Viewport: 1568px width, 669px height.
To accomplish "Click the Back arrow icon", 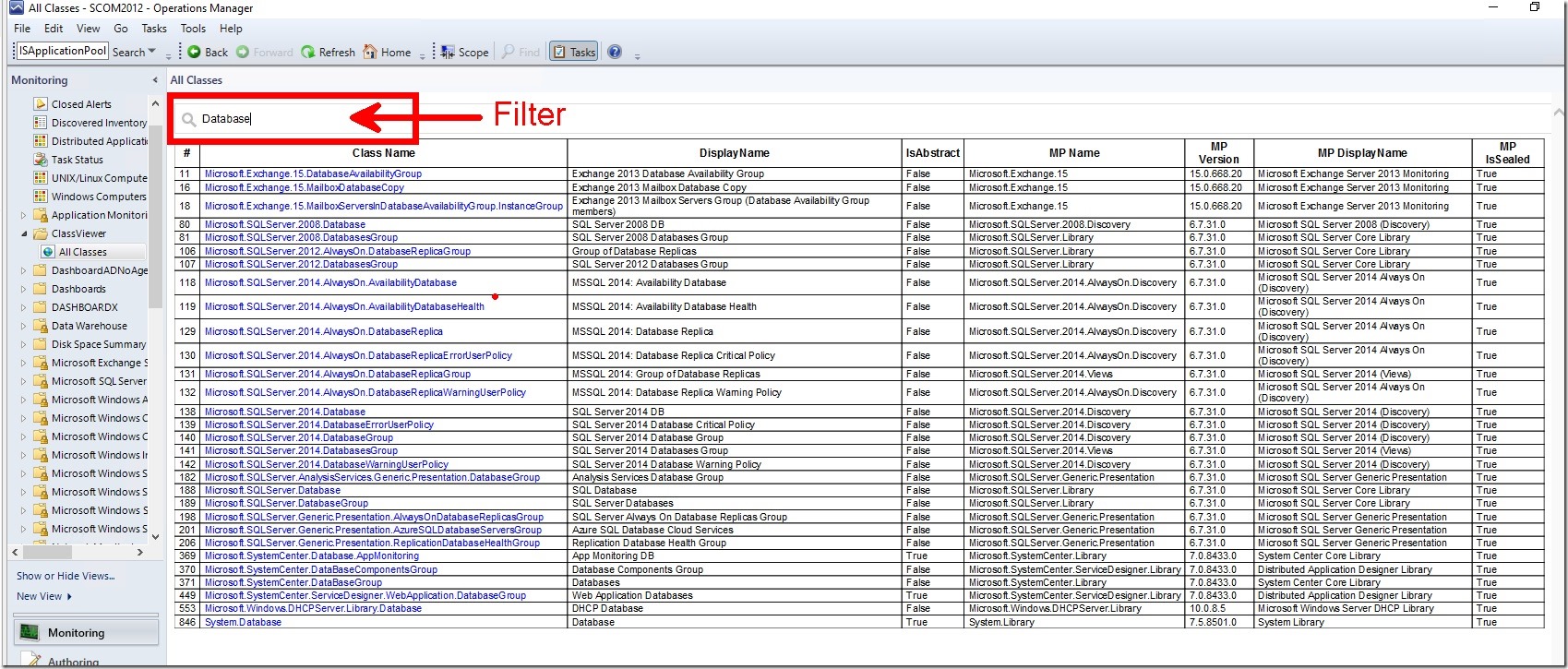I will coord(194,52).
